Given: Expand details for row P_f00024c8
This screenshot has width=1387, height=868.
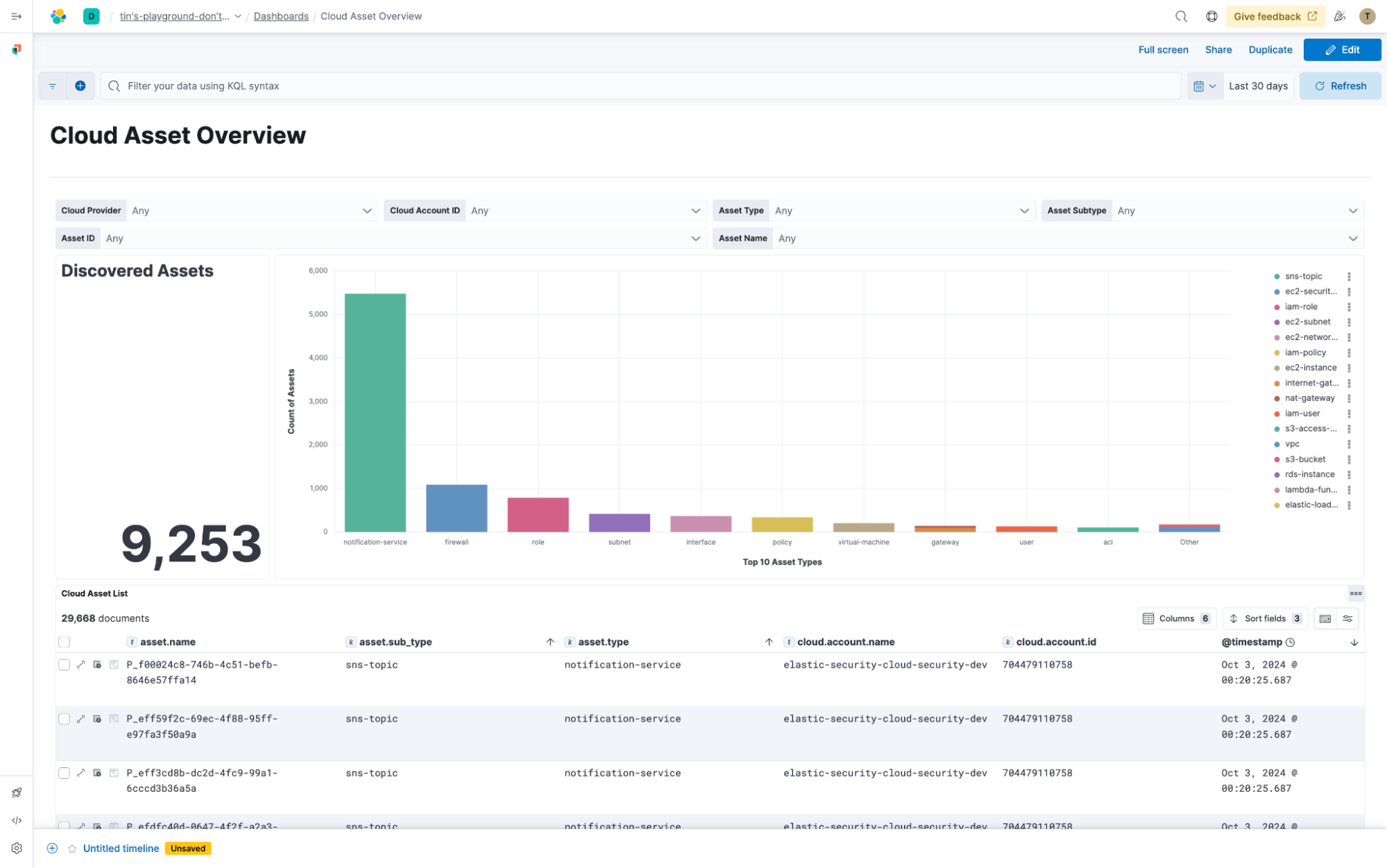Looking at the screenshot, I should (80, 665).
